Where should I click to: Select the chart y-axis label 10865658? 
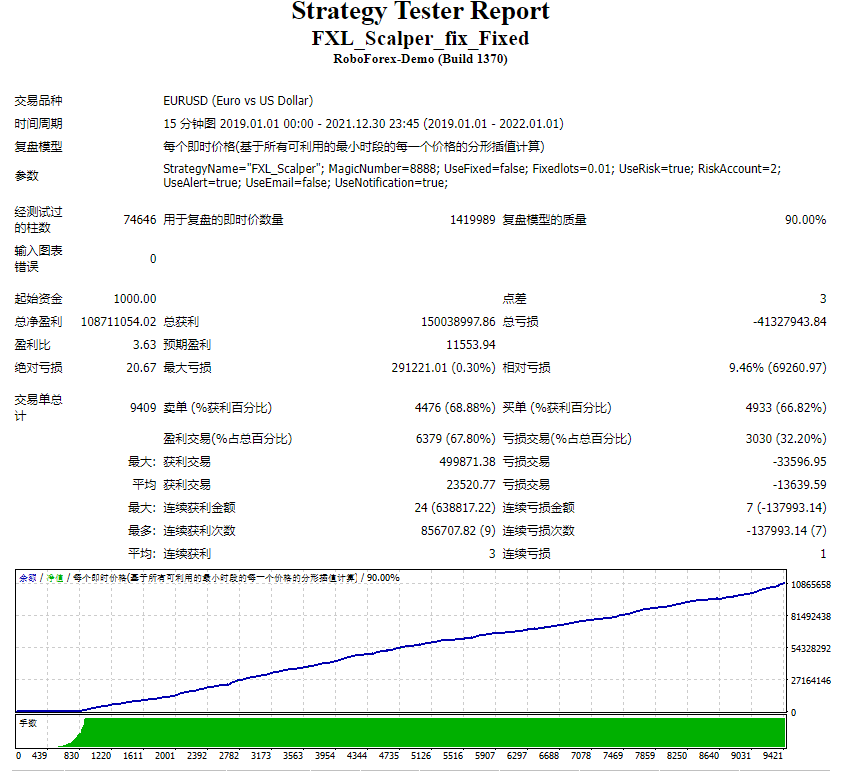click(811, 585)
